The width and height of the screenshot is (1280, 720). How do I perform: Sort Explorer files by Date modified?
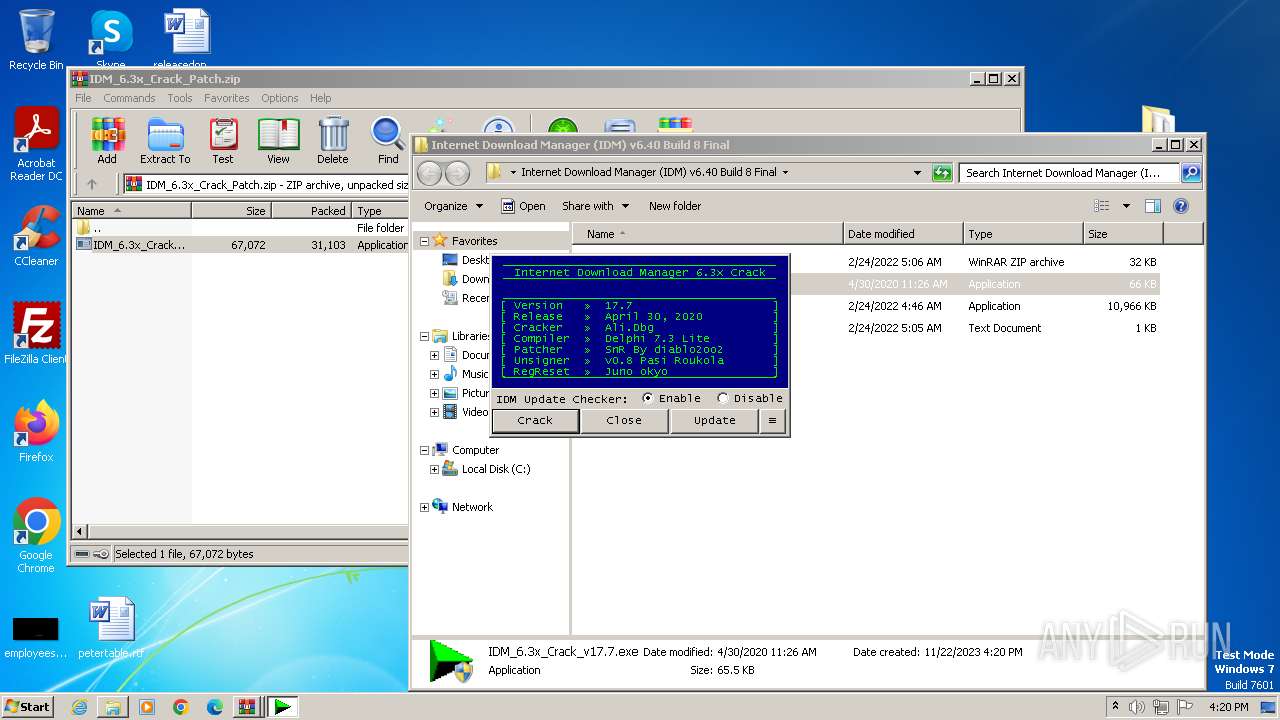click(903, 234)
